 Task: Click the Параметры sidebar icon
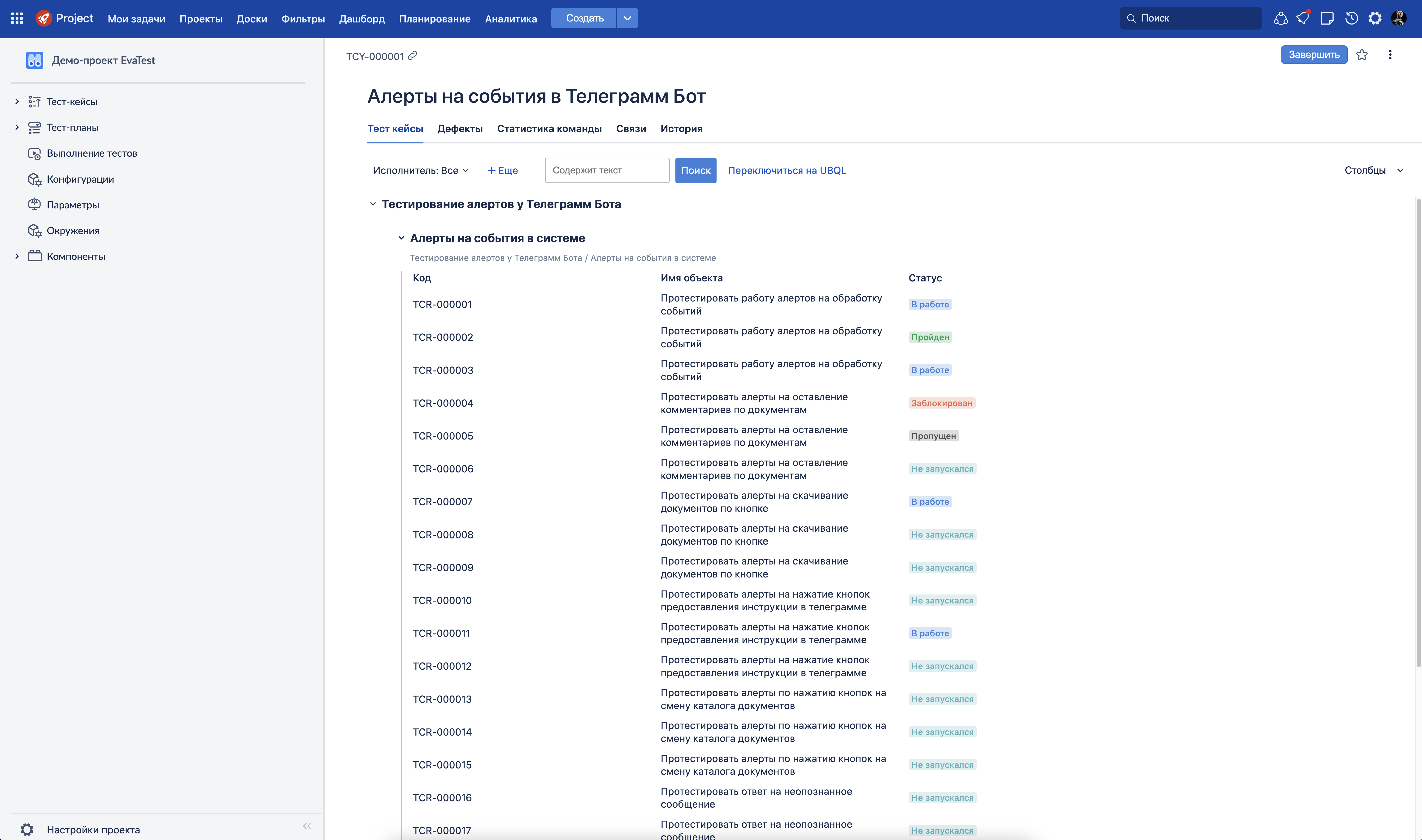(x=35, y=204)
